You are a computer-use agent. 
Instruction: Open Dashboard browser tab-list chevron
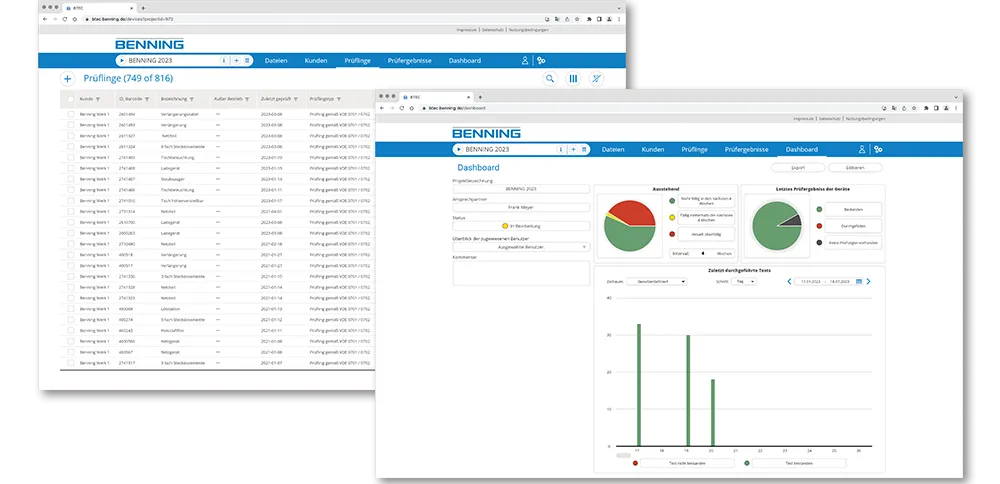(956, 97)
